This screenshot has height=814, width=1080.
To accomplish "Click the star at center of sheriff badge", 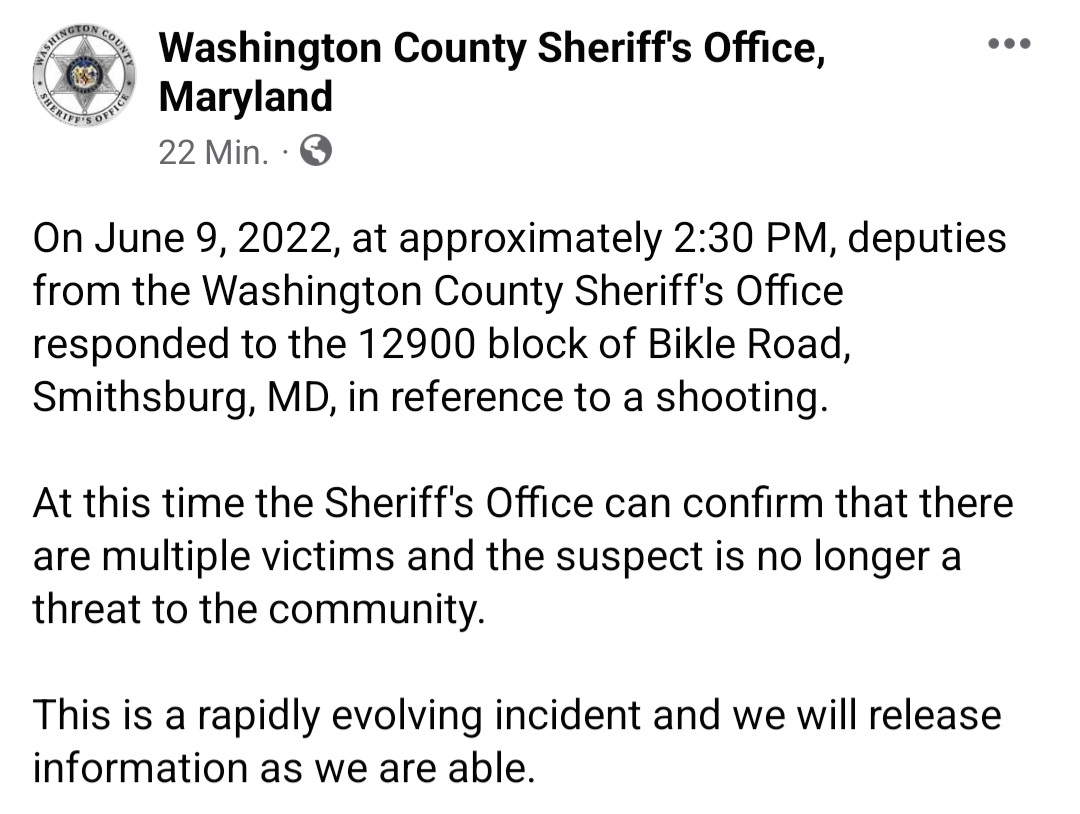I will [85, 75].
